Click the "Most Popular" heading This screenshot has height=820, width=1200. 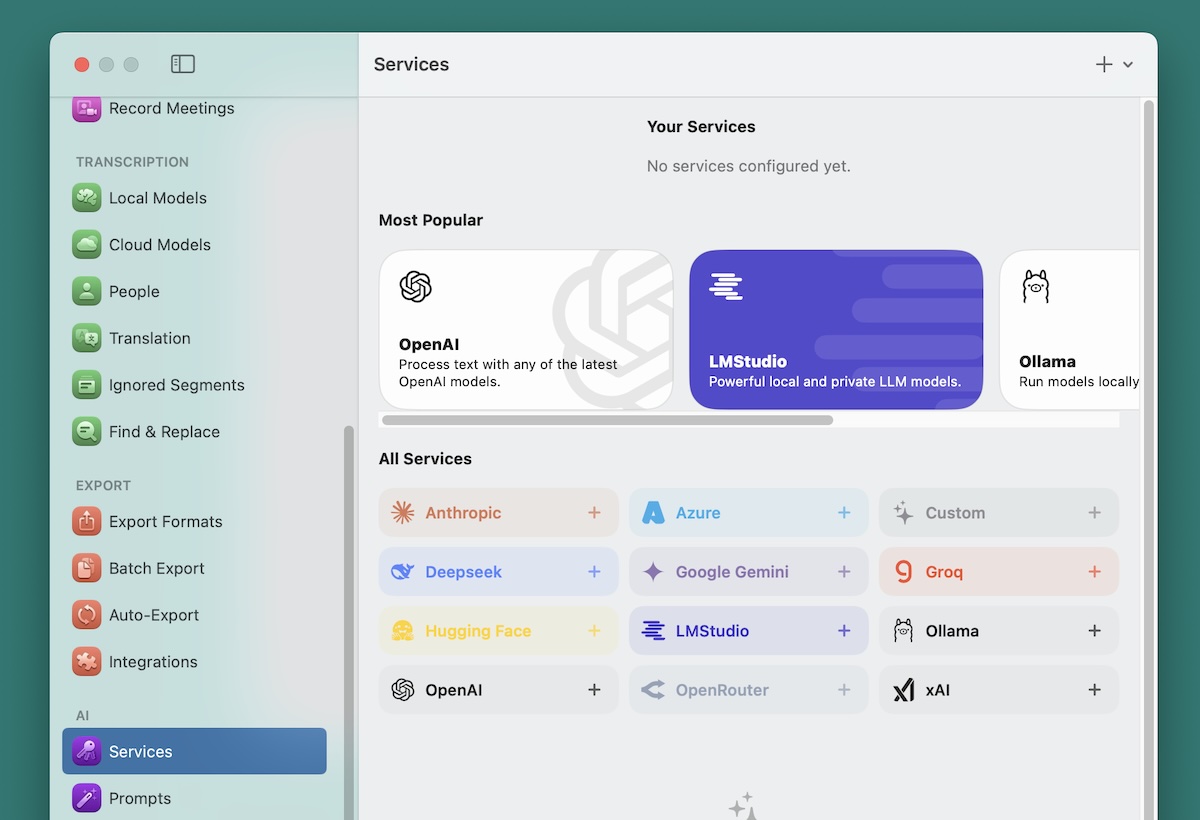pos(431,220)
